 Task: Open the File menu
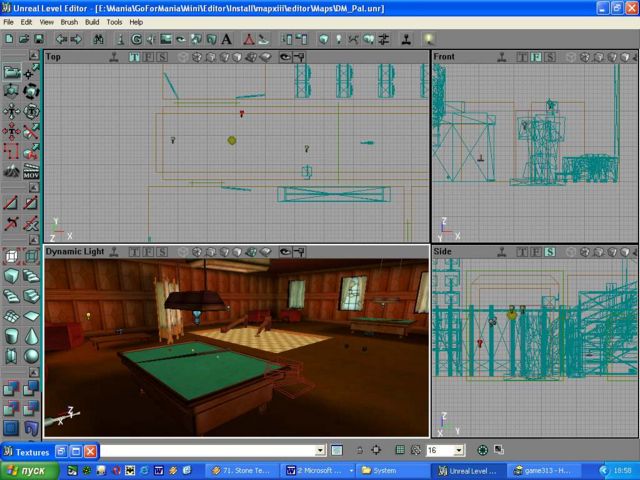8,22
